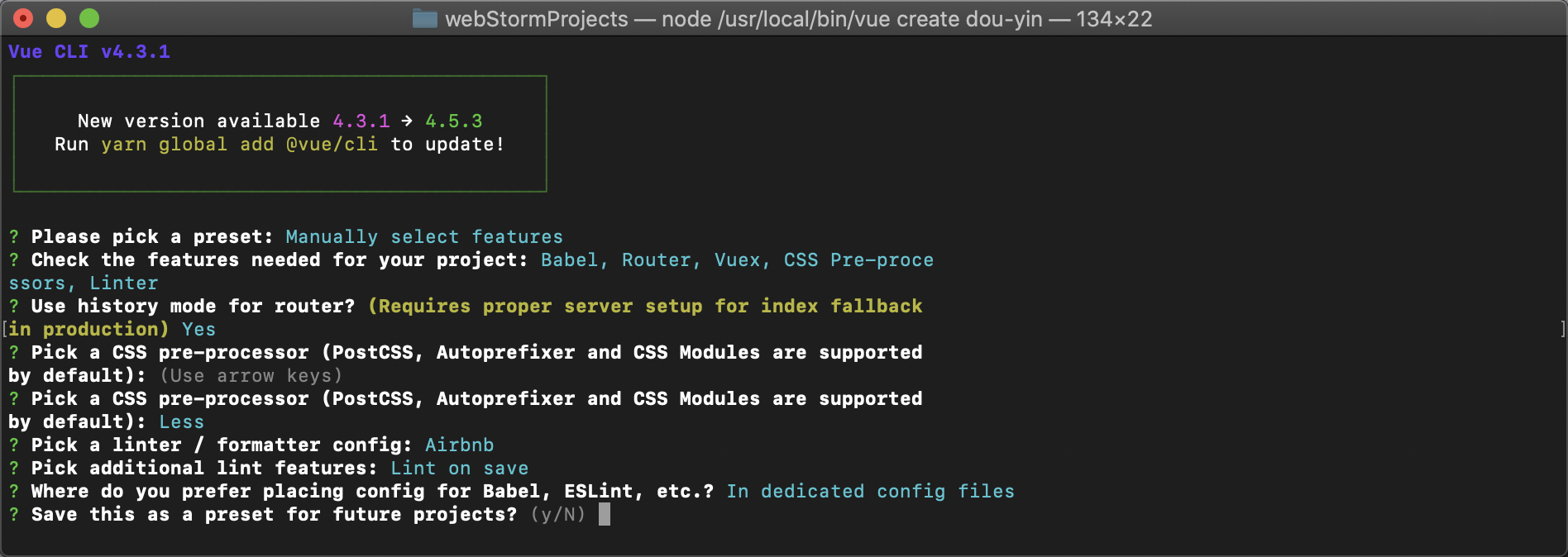Click the 'Less' pre-processor answer
Image resolution: width=1568 pixels, height=557 pixels.
(181, 422)
